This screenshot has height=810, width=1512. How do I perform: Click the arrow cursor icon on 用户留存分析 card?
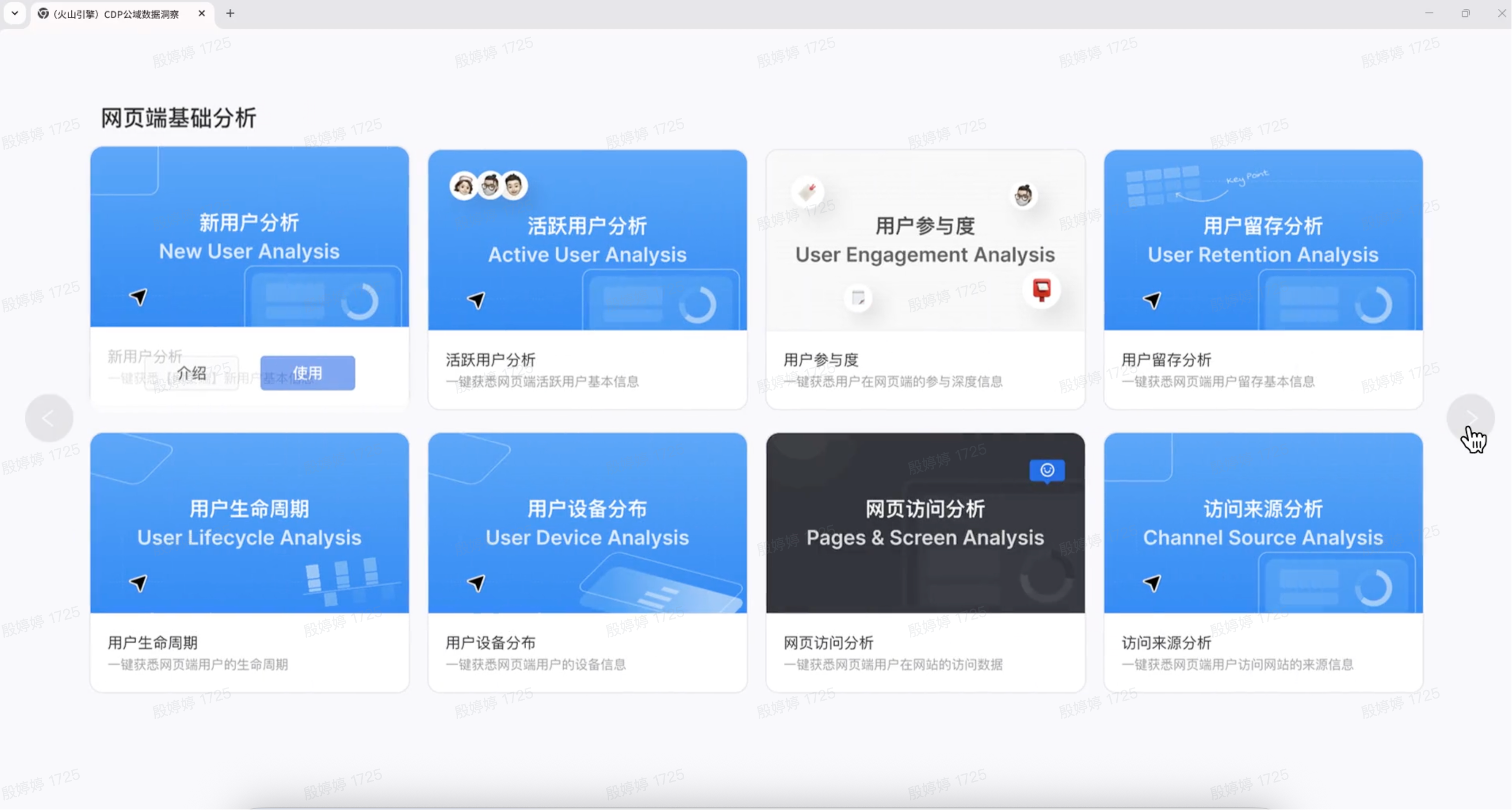pyautogui.click(x=1153, y=300)
